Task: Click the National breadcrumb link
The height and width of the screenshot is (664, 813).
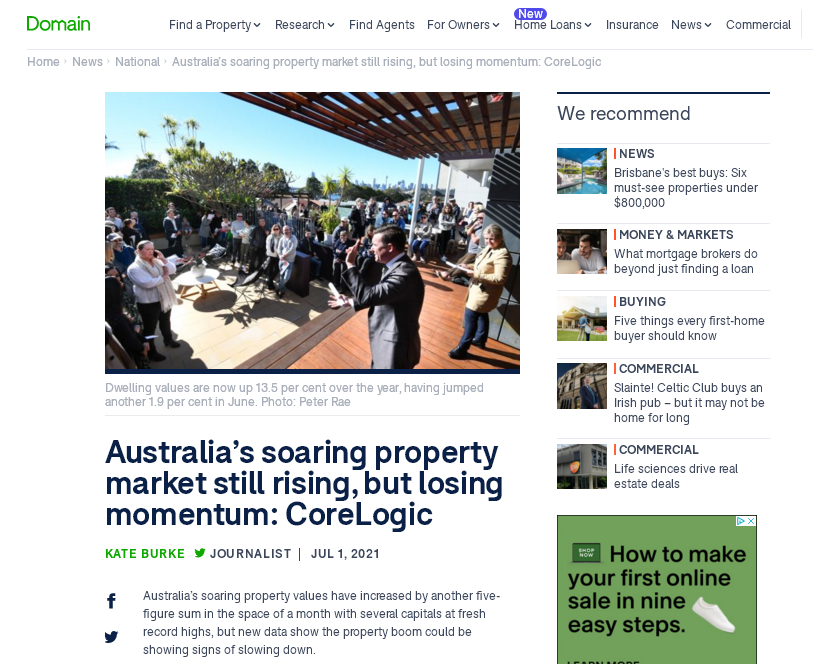Action: [x=137, y=62]
